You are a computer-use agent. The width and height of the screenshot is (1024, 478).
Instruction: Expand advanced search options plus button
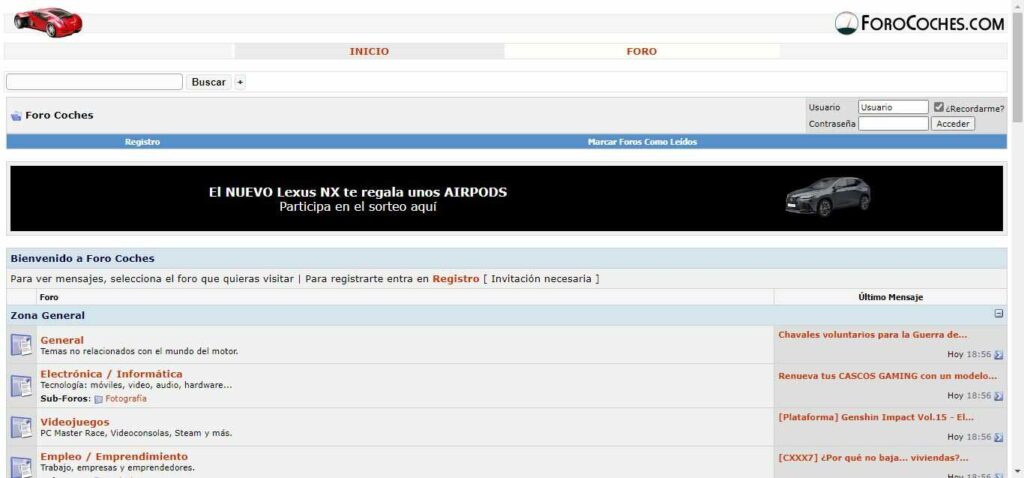(x=240, y=82)
